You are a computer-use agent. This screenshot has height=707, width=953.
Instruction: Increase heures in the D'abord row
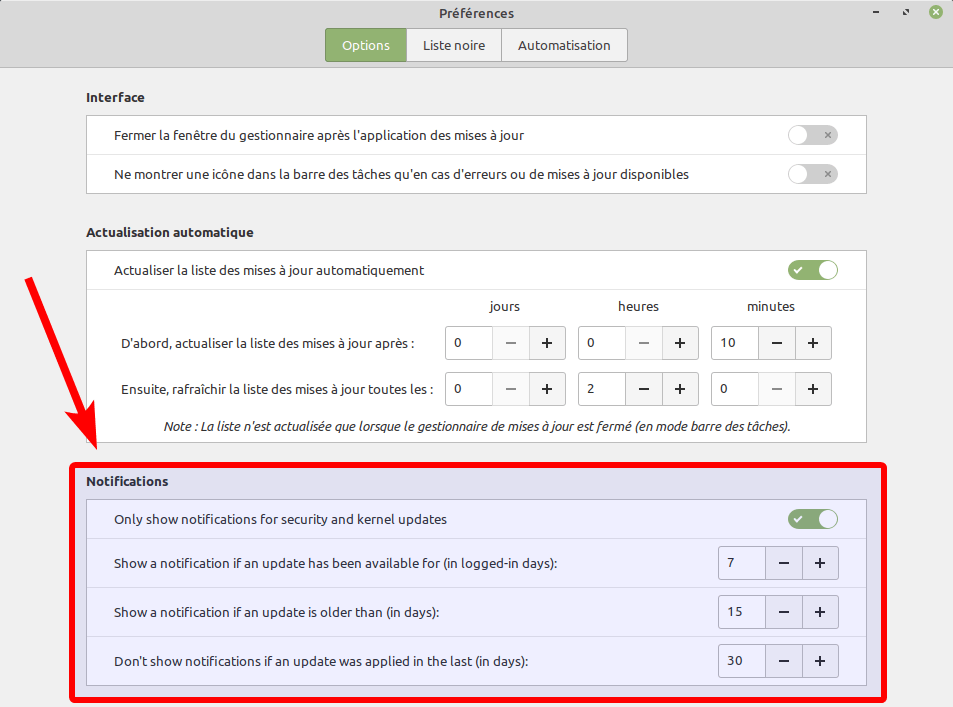680,343
